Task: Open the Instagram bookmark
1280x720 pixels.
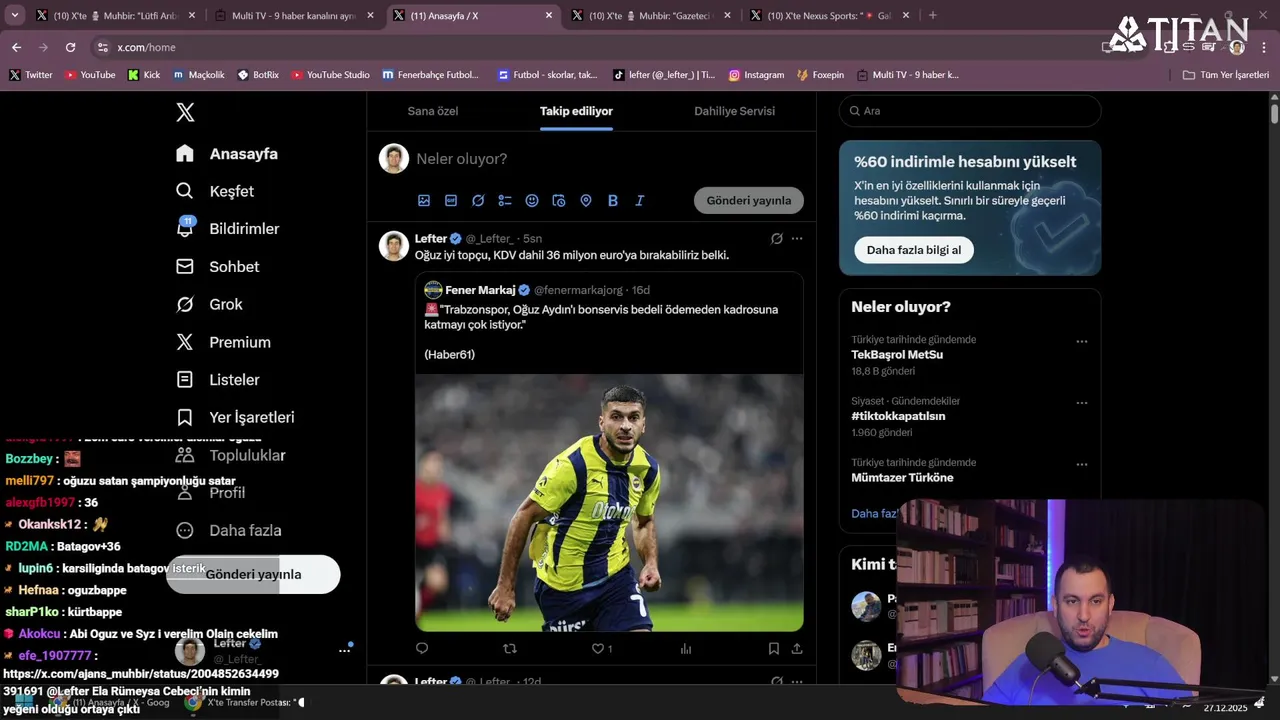Action: tap(756, 75)
